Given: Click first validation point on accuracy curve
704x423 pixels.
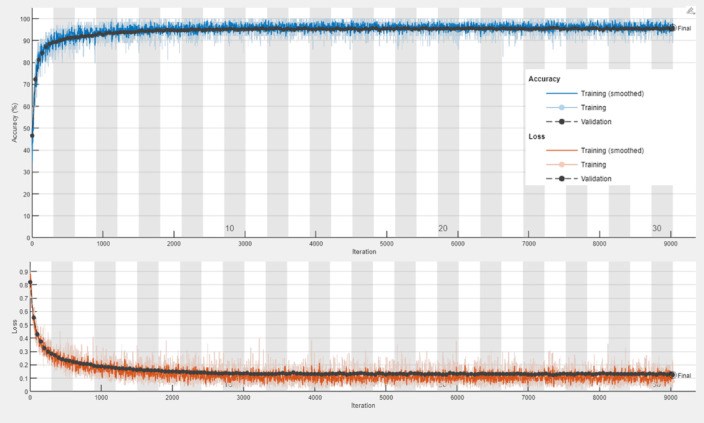Looking at the screenshot, I should coord(32,136).
